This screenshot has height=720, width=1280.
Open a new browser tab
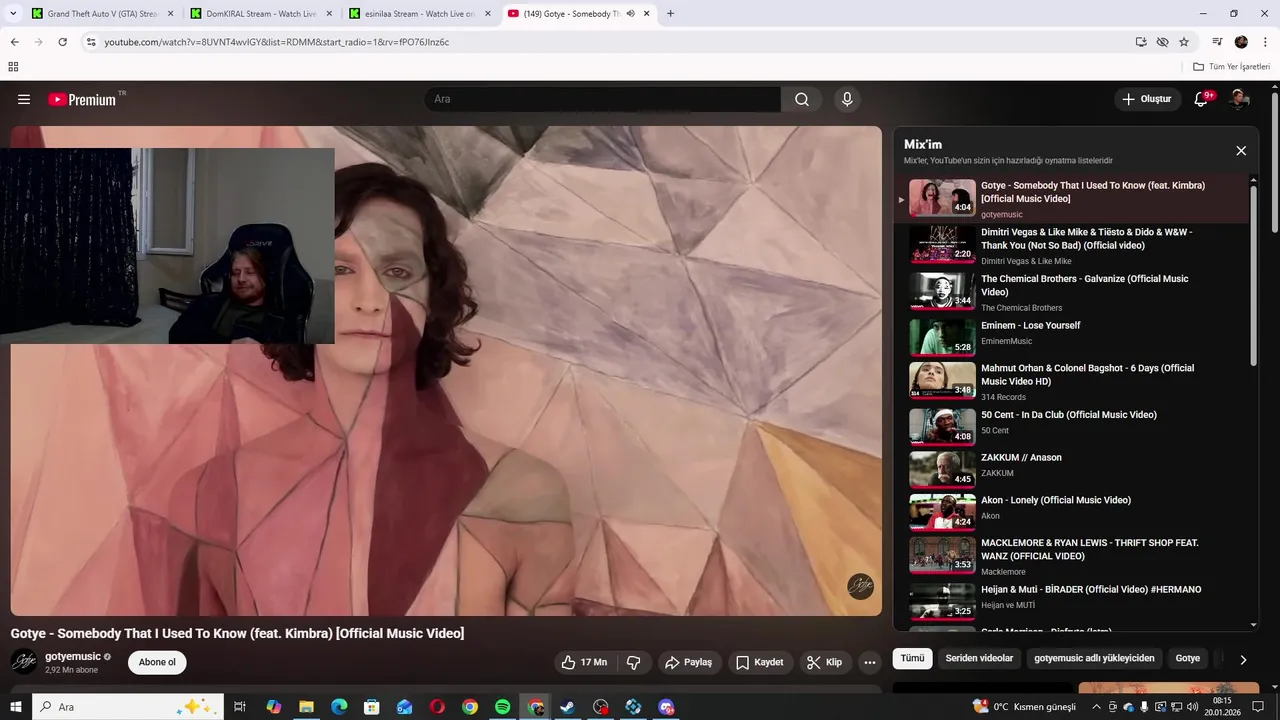[670, 14]
